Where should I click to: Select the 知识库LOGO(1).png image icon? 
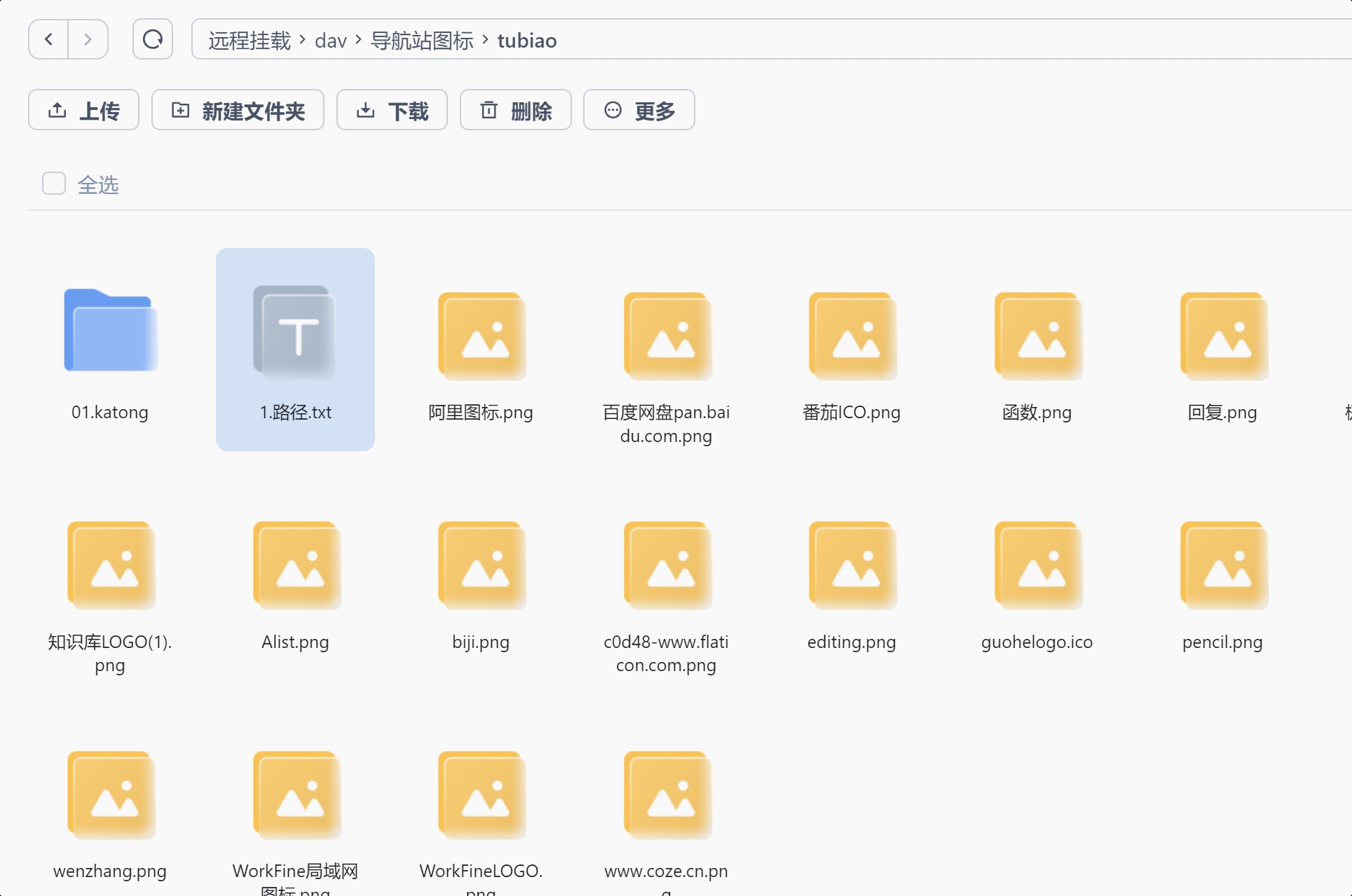point(111,565)
